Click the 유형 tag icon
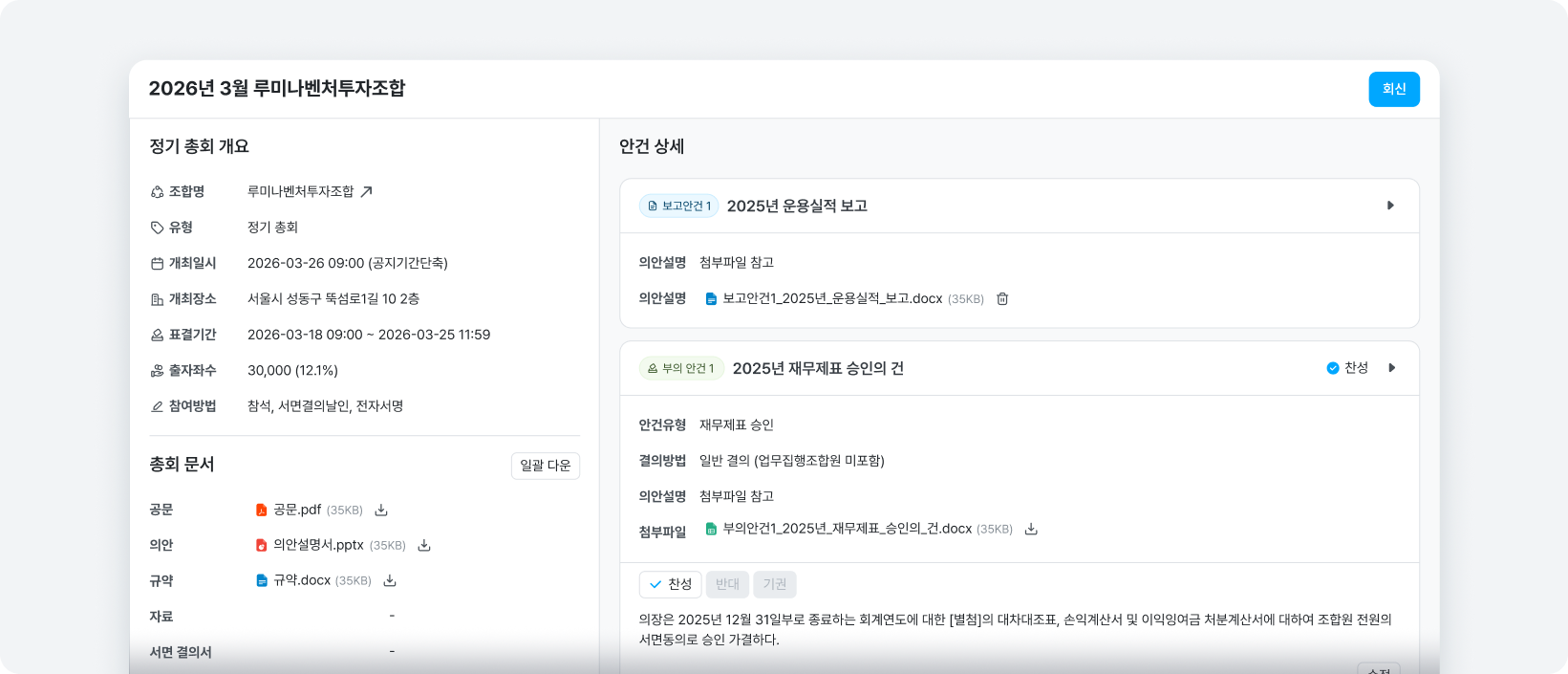Screen dimensions: 1568x674 157,228
